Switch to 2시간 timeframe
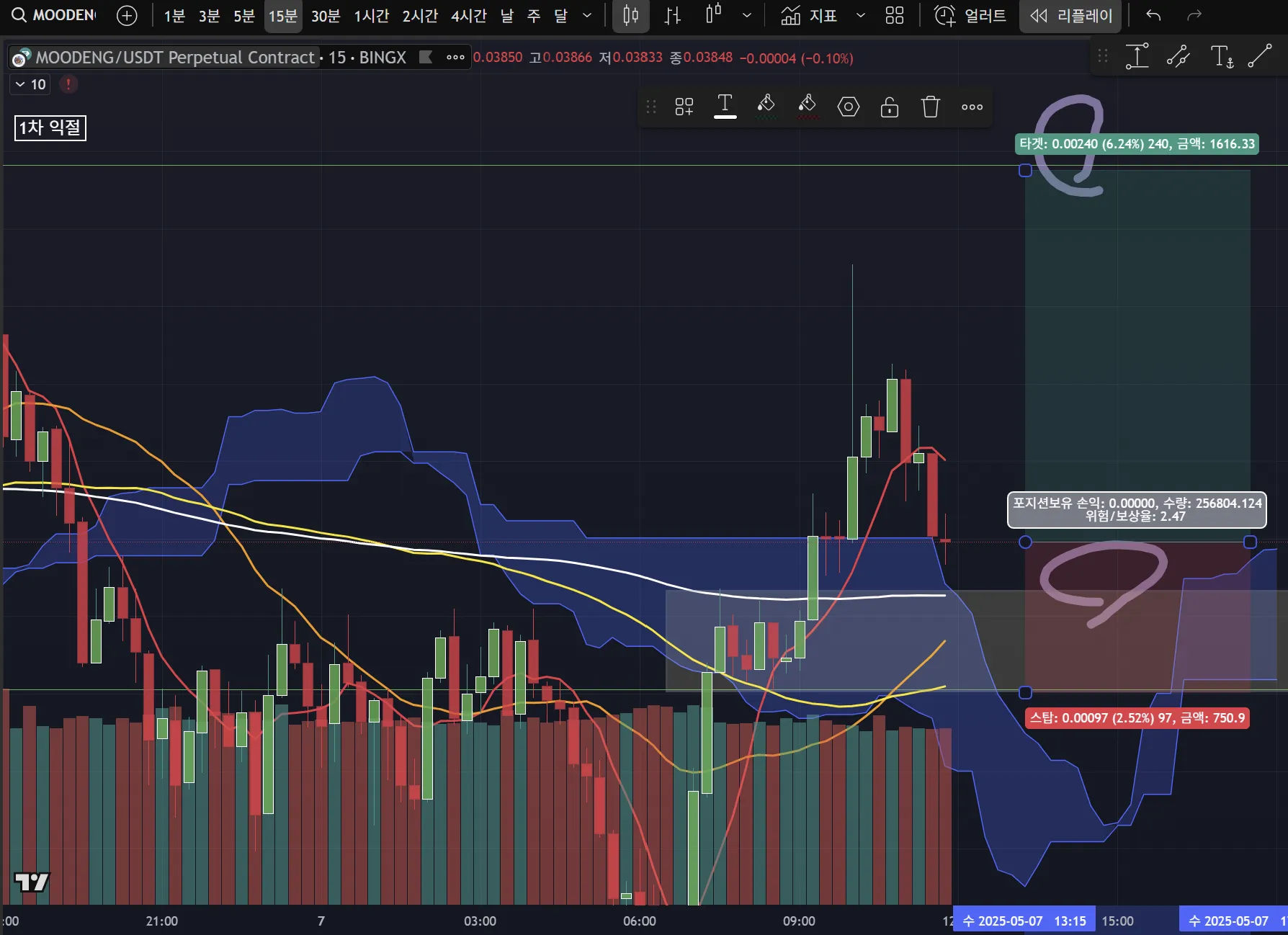 point(420,16)
